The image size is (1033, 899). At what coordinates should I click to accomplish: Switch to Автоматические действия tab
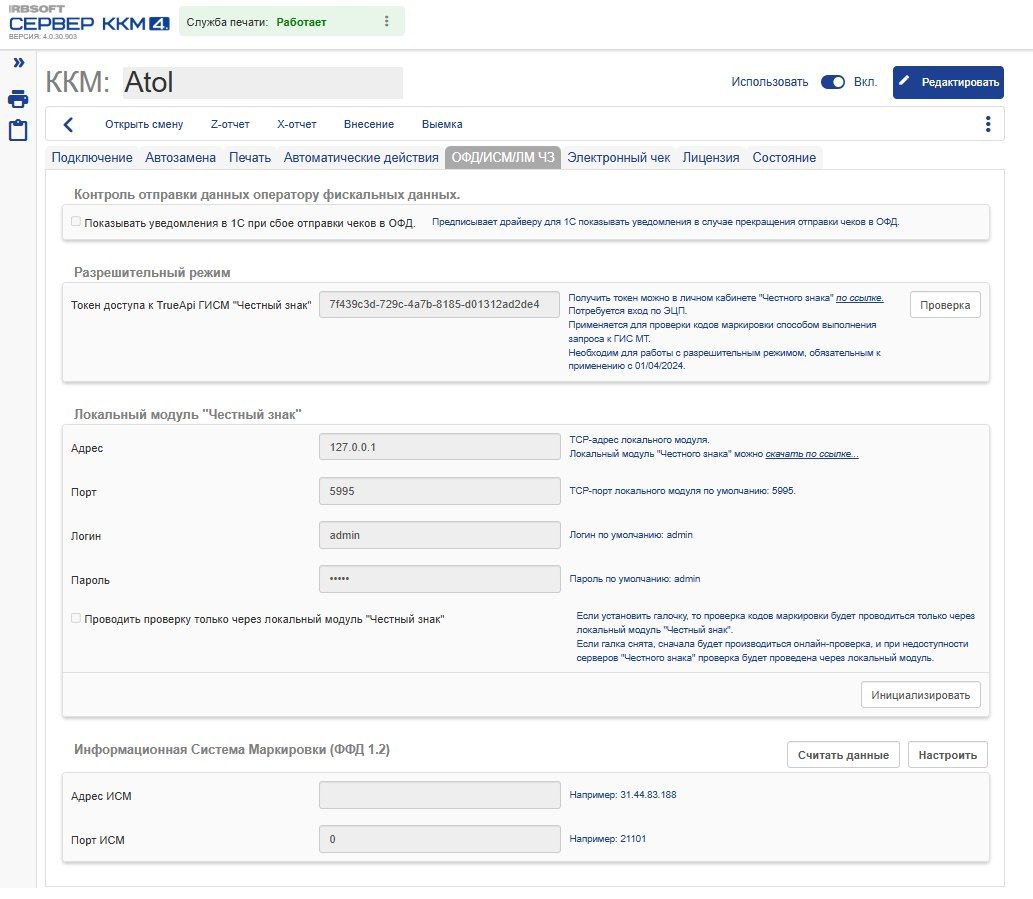coord(361,157)
